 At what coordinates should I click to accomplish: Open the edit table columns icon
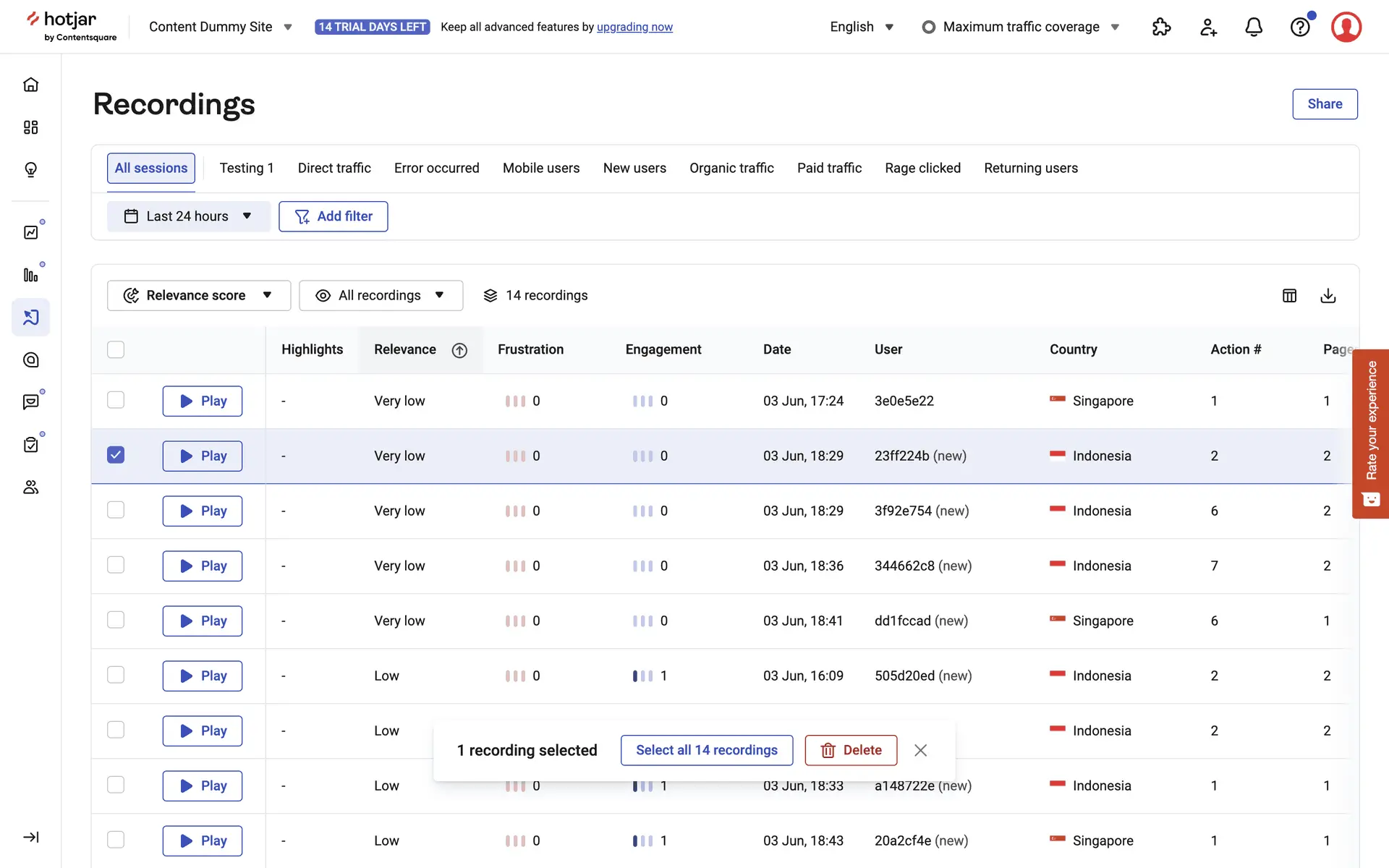(x=1289, y=296)
